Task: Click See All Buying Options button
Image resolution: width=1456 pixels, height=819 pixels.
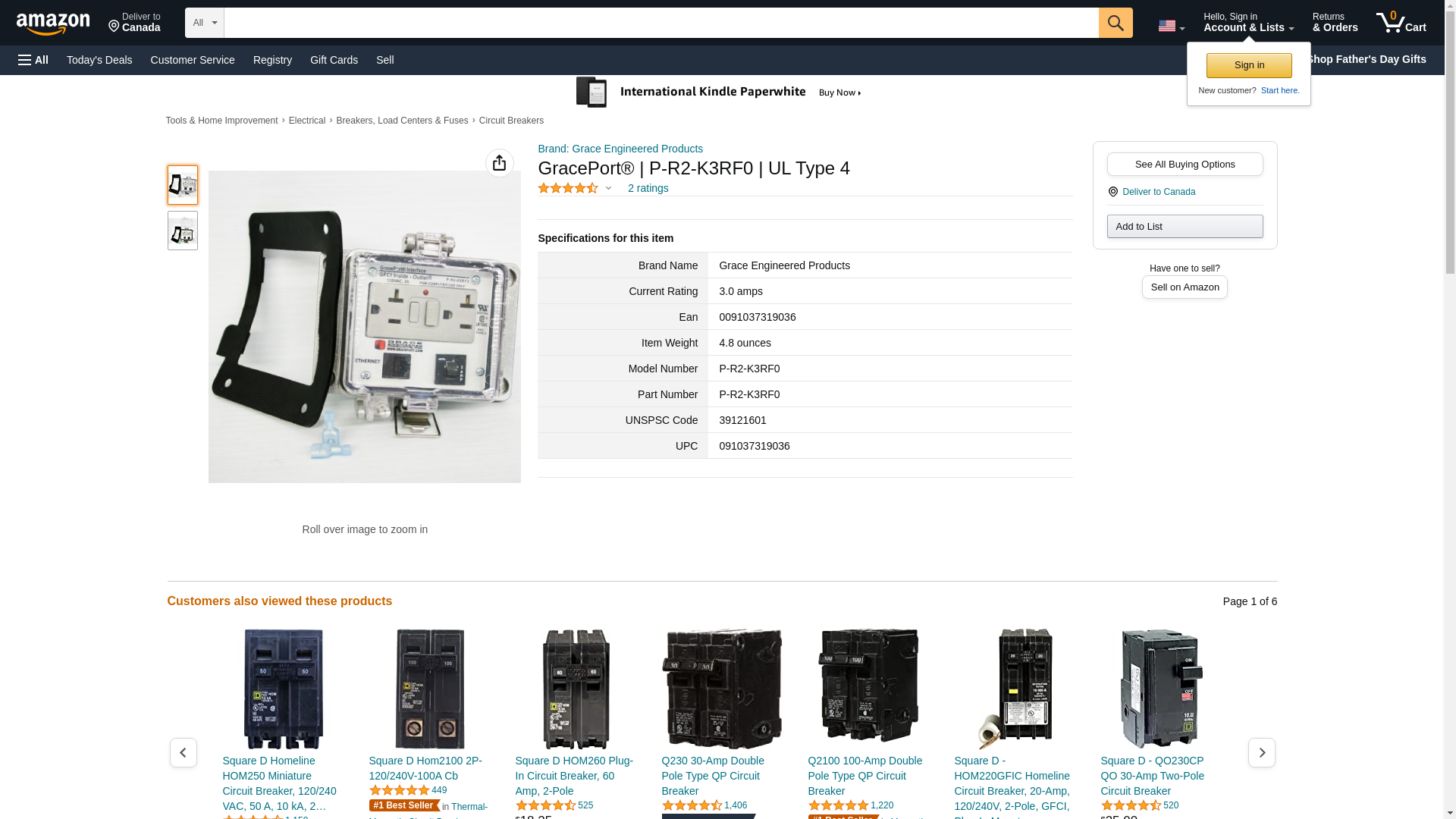Action: [1185, 164]
